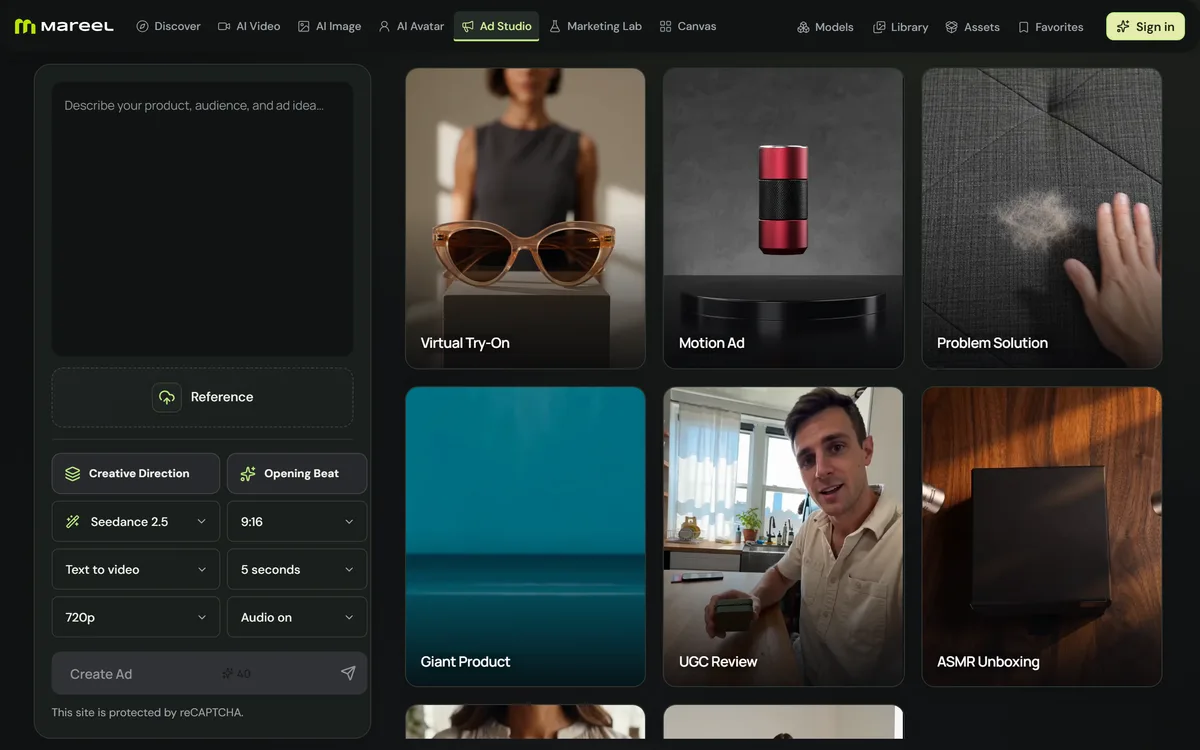Click the reference upload cloud icon
Image resolution: width=1200 pixels, height=750 pixels.
(167, 397)
